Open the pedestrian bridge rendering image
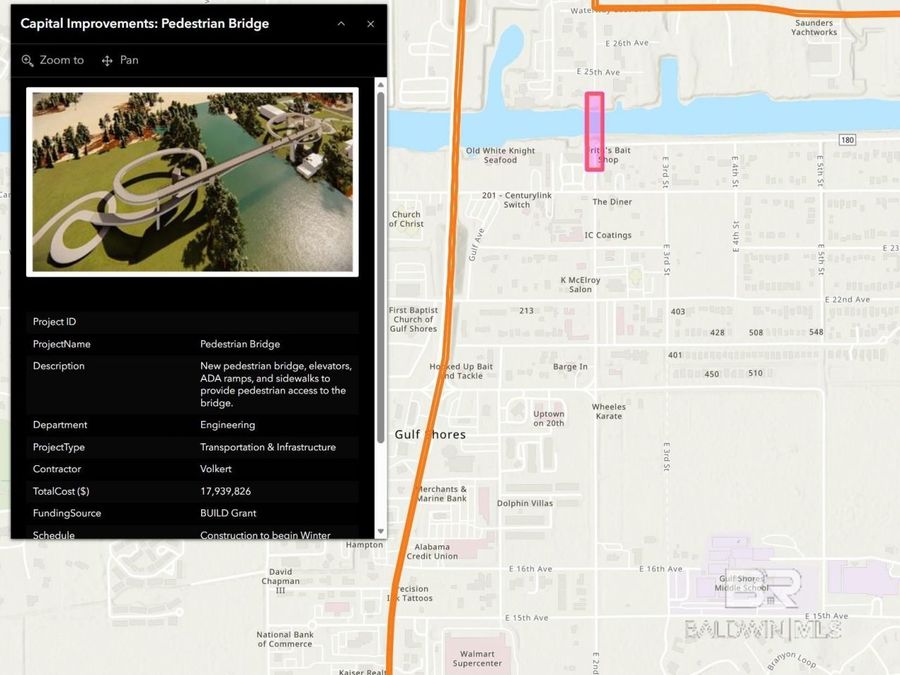The height and width of the screenshot is (675, 900). pos(192,182)
